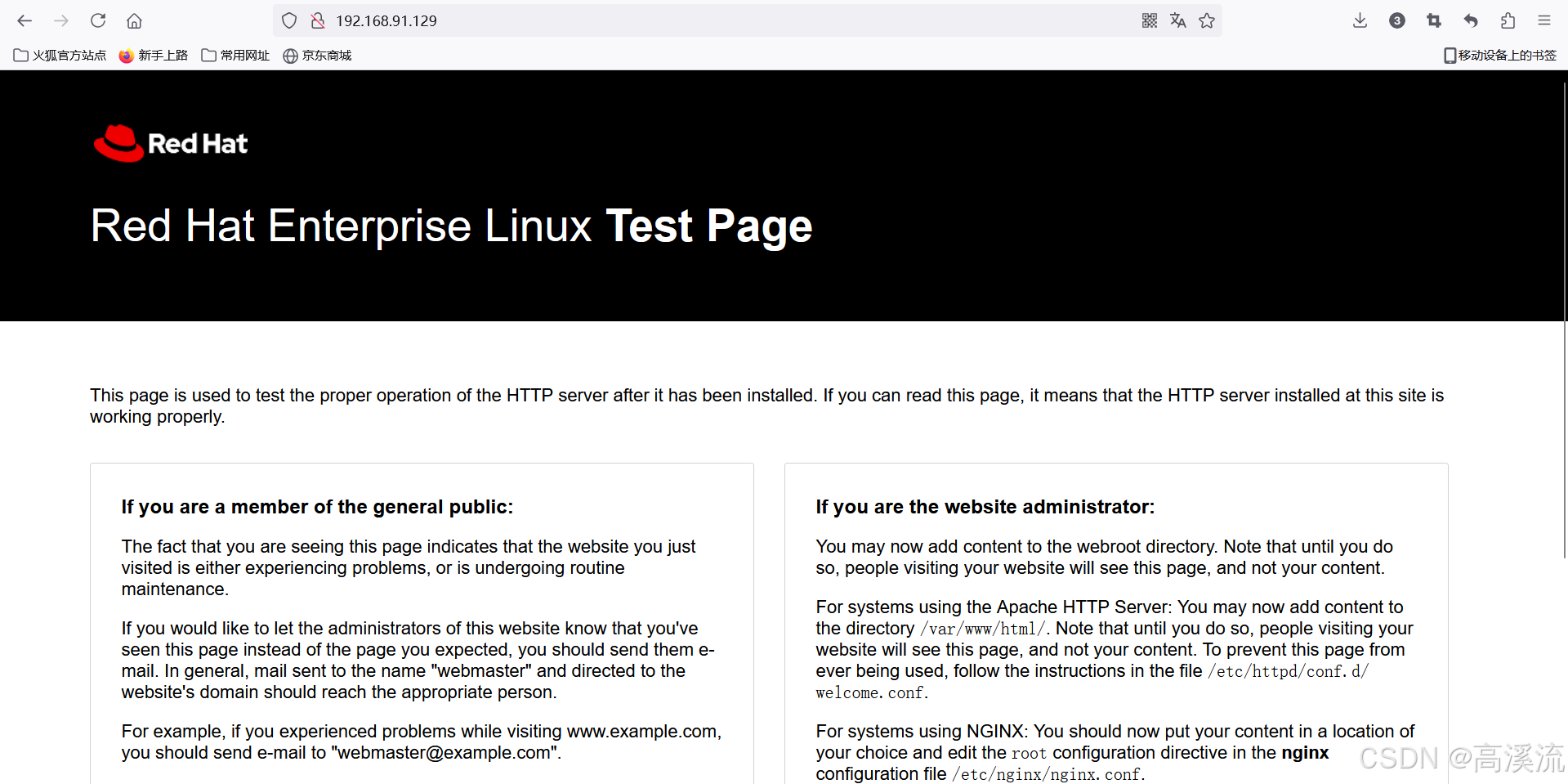This screenshot has width=1568, height=784.
Task: Reload the current page
Action: [x=98, y=20]
